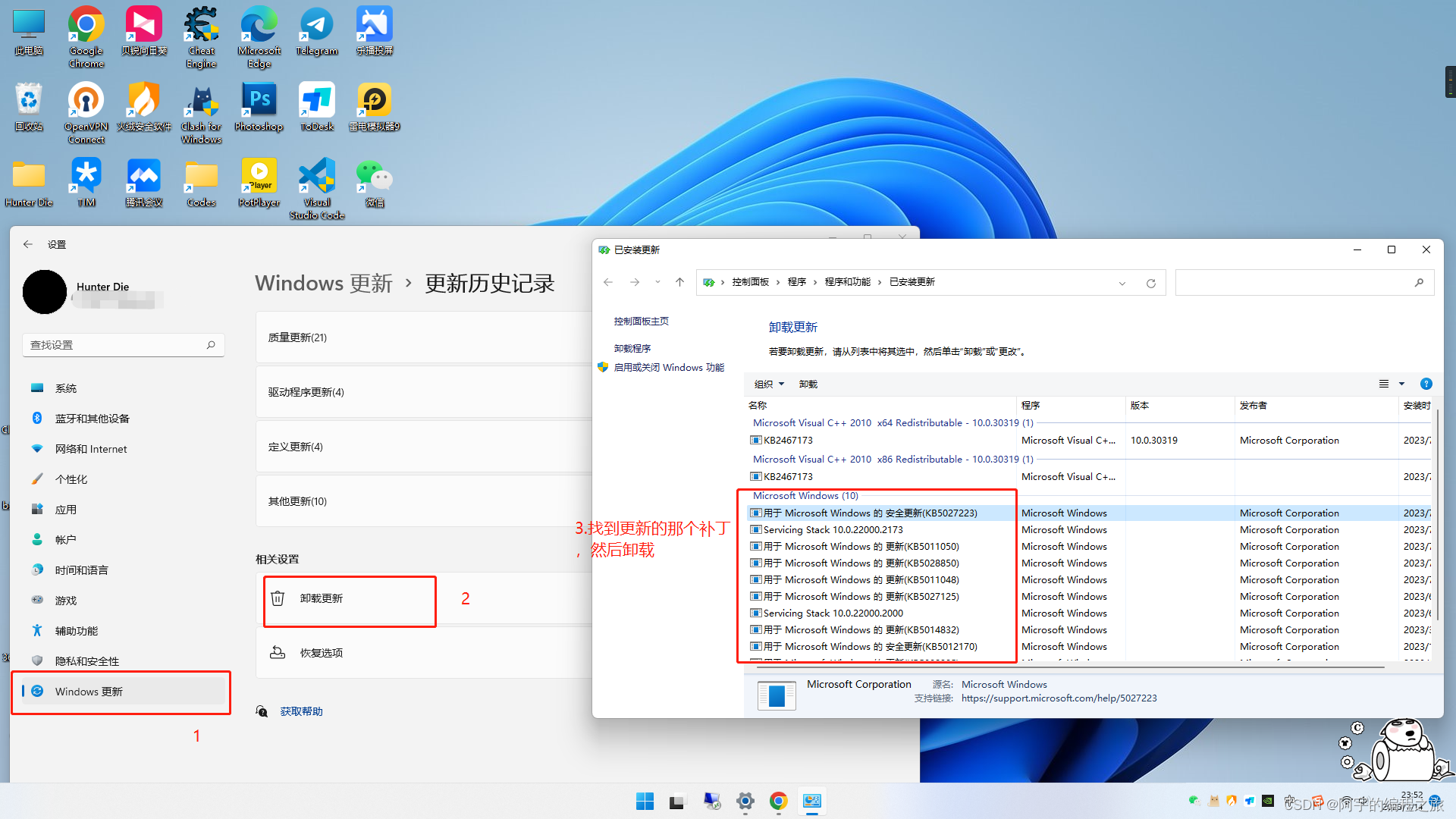The image size is (1456, 819).
Task: Click search magnifier in 查找设置 box
Action: (211, 345)
